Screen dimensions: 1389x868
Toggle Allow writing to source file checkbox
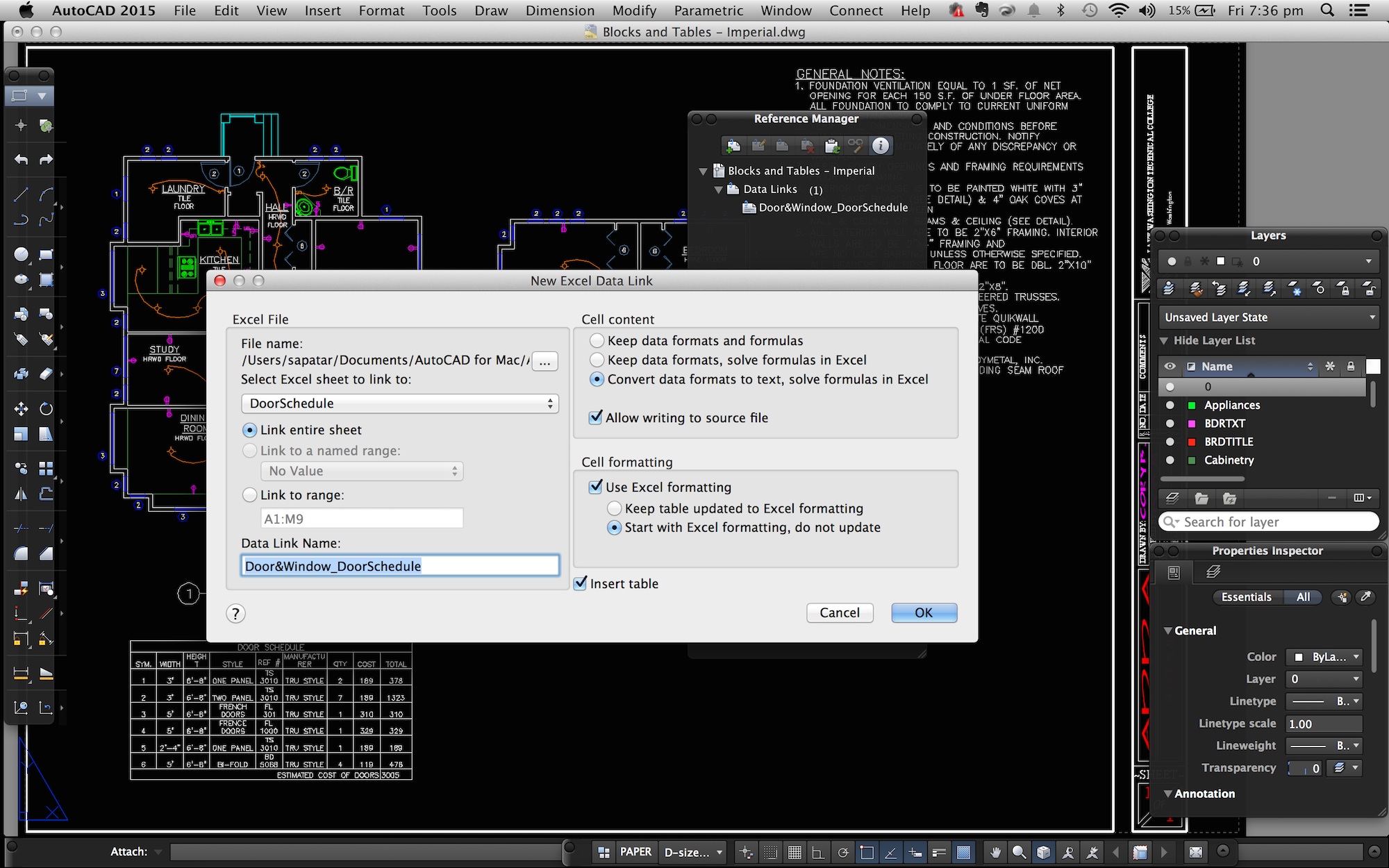(x=595, y=418)
